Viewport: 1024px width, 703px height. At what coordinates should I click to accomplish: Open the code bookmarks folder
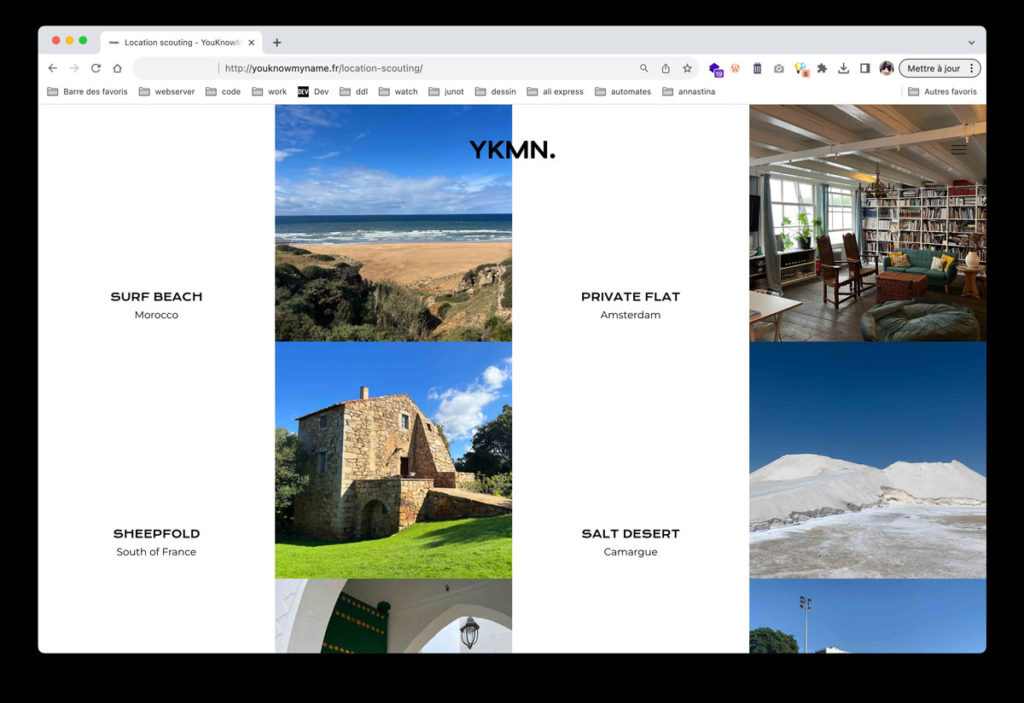223,91
